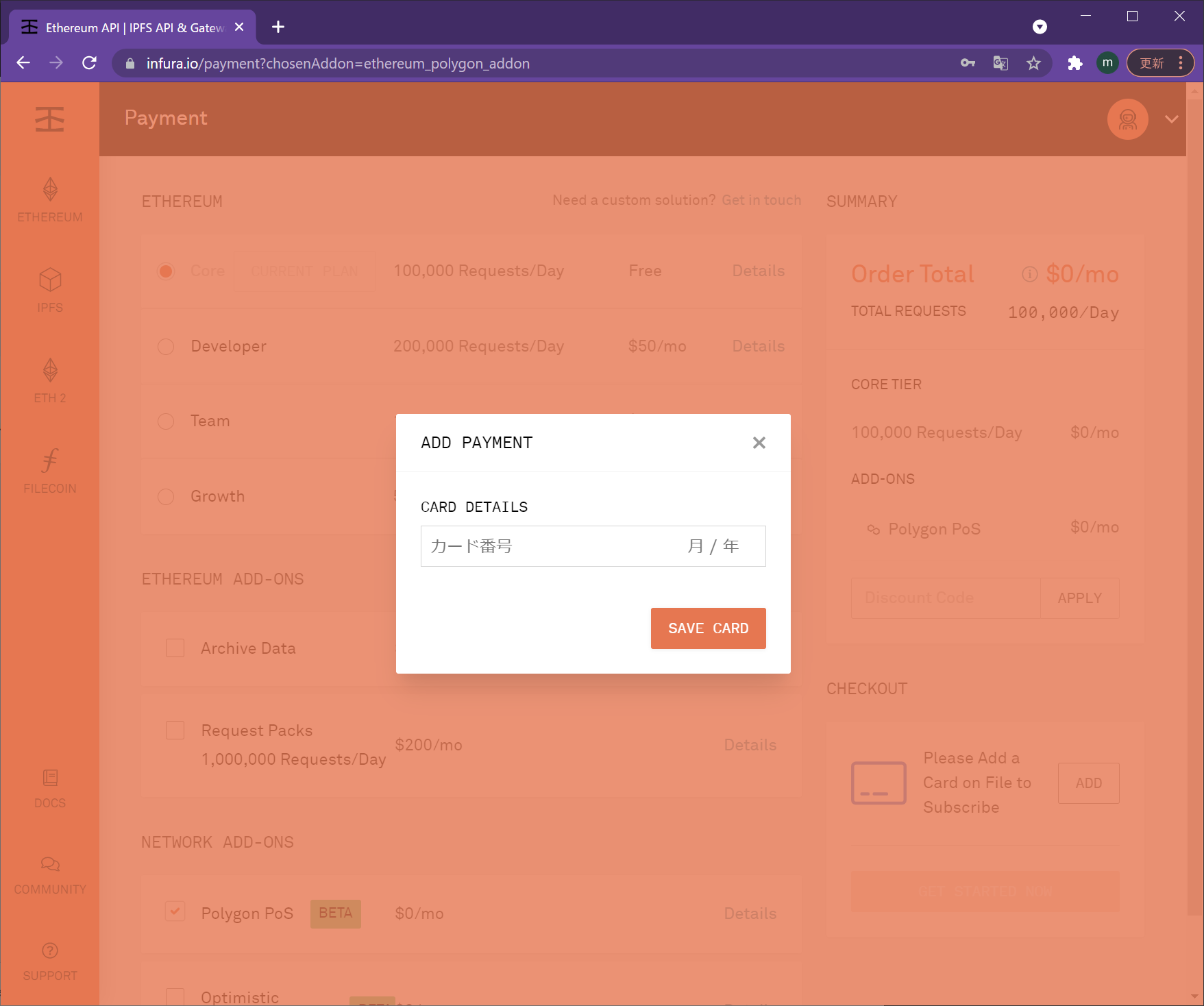Expand the account dropdown chevron
The width and height of the screenshot is (1204, 1006).
[x=1172, y=119]
